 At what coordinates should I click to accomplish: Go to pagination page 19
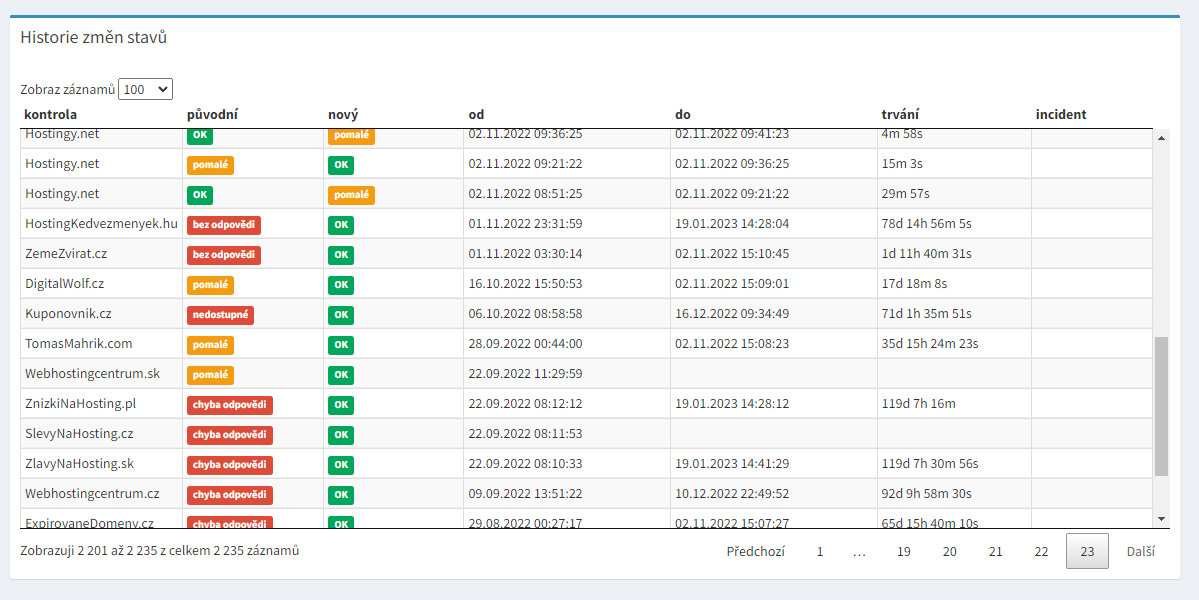point(904,551)
